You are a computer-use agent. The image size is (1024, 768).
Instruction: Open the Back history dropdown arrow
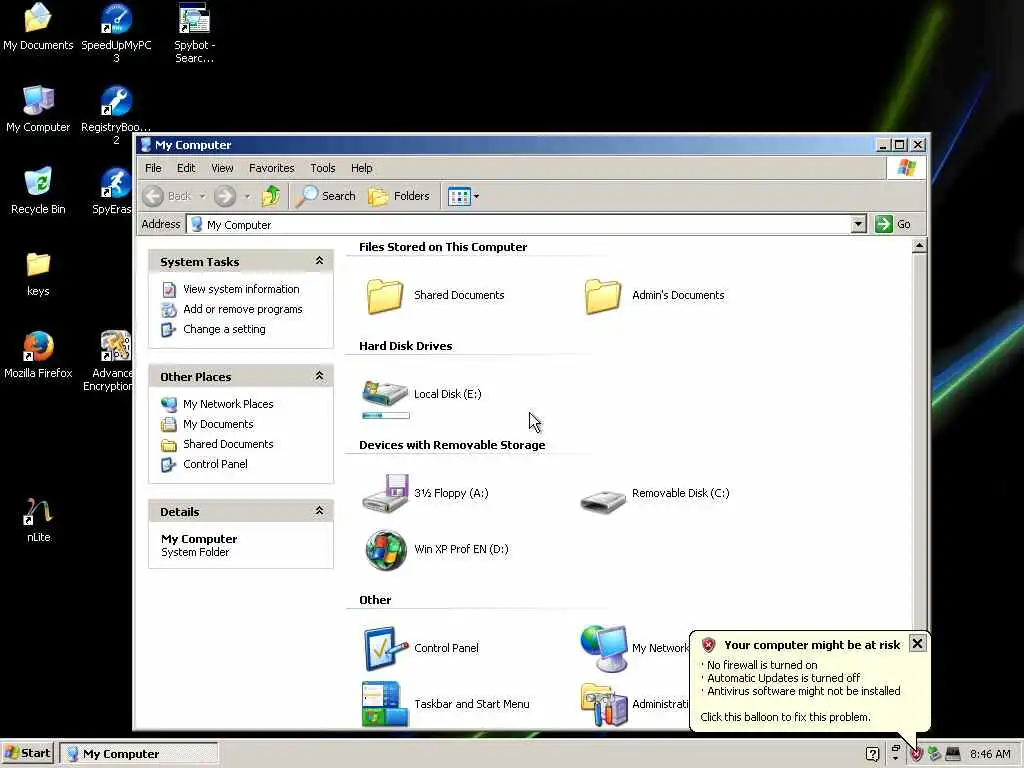pyautogui.click(x=202, y=196)
